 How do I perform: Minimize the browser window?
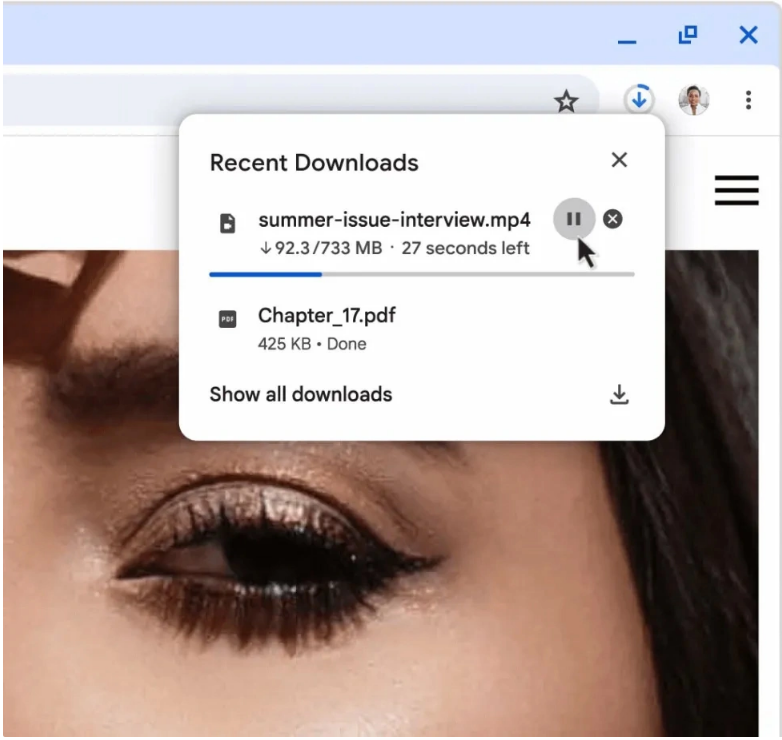pos(627,37)
